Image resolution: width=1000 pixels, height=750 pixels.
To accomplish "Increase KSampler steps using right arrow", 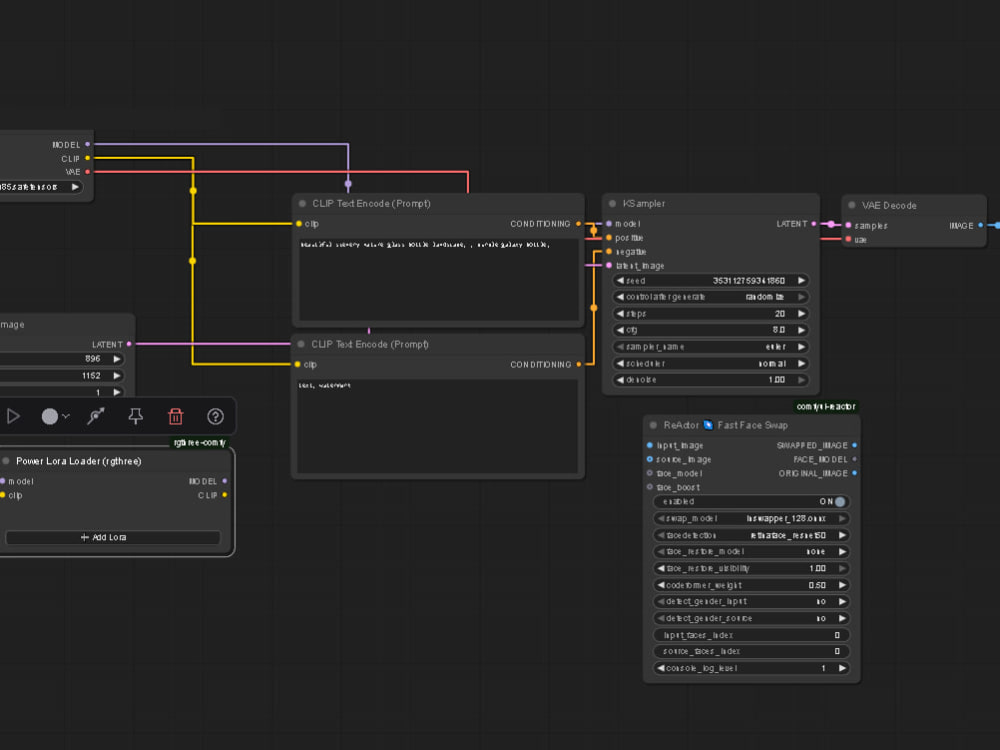I will 802,314.
